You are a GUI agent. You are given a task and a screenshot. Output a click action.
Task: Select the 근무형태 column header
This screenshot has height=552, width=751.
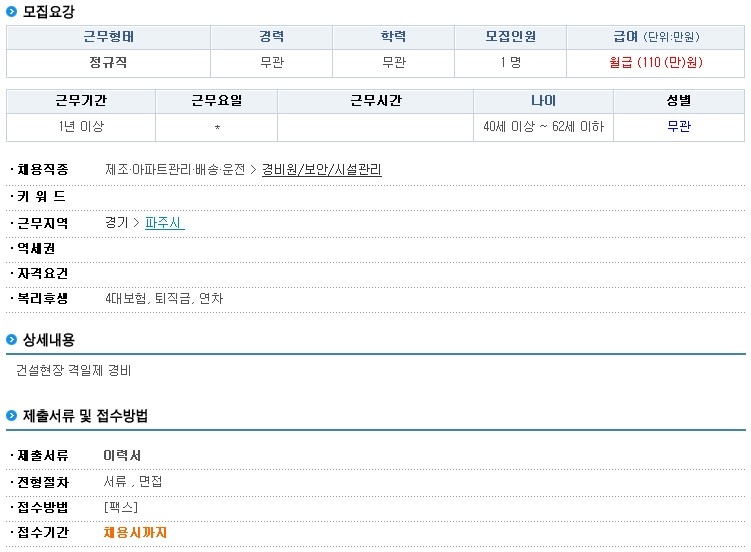(x=108, y=37)
